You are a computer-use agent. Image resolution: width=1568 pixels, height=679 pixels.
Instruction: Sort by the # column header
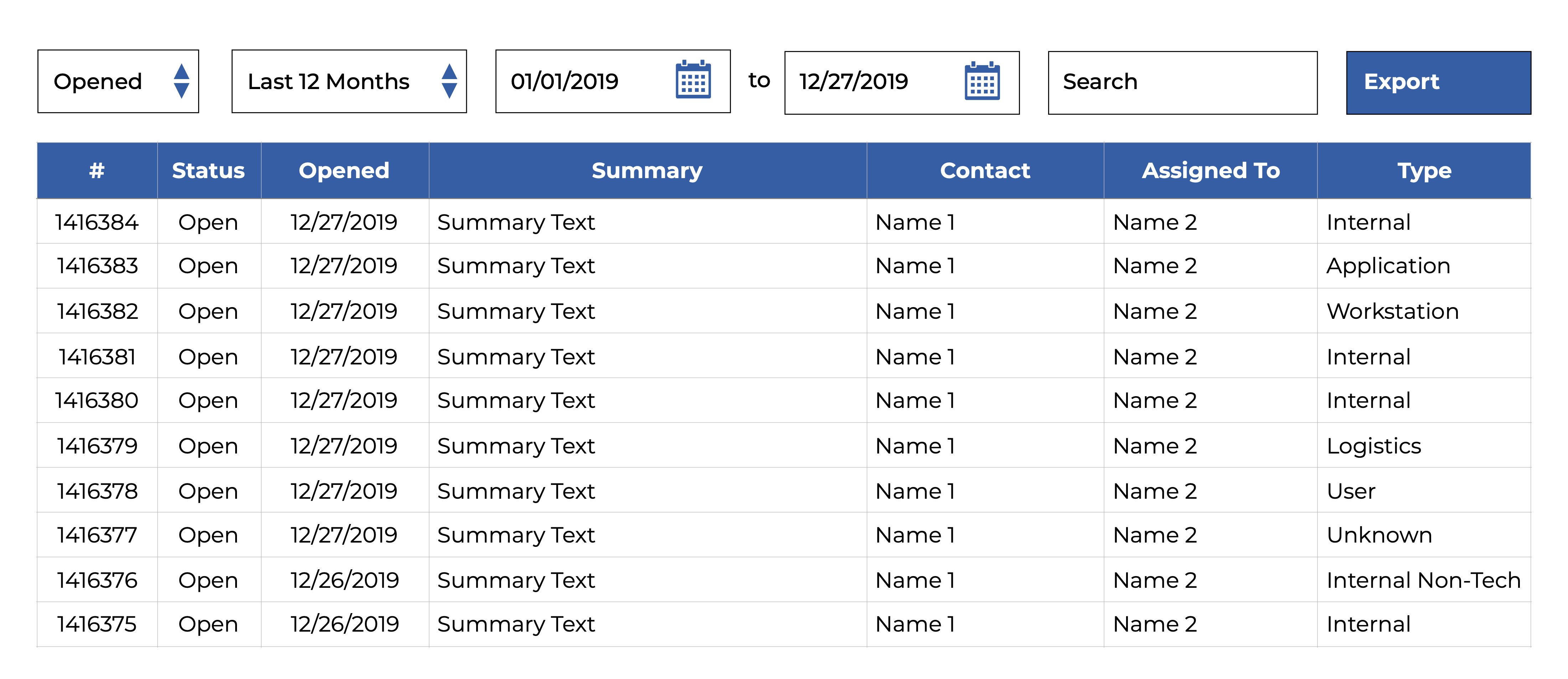pyautogui.click(x=97, y=171)
